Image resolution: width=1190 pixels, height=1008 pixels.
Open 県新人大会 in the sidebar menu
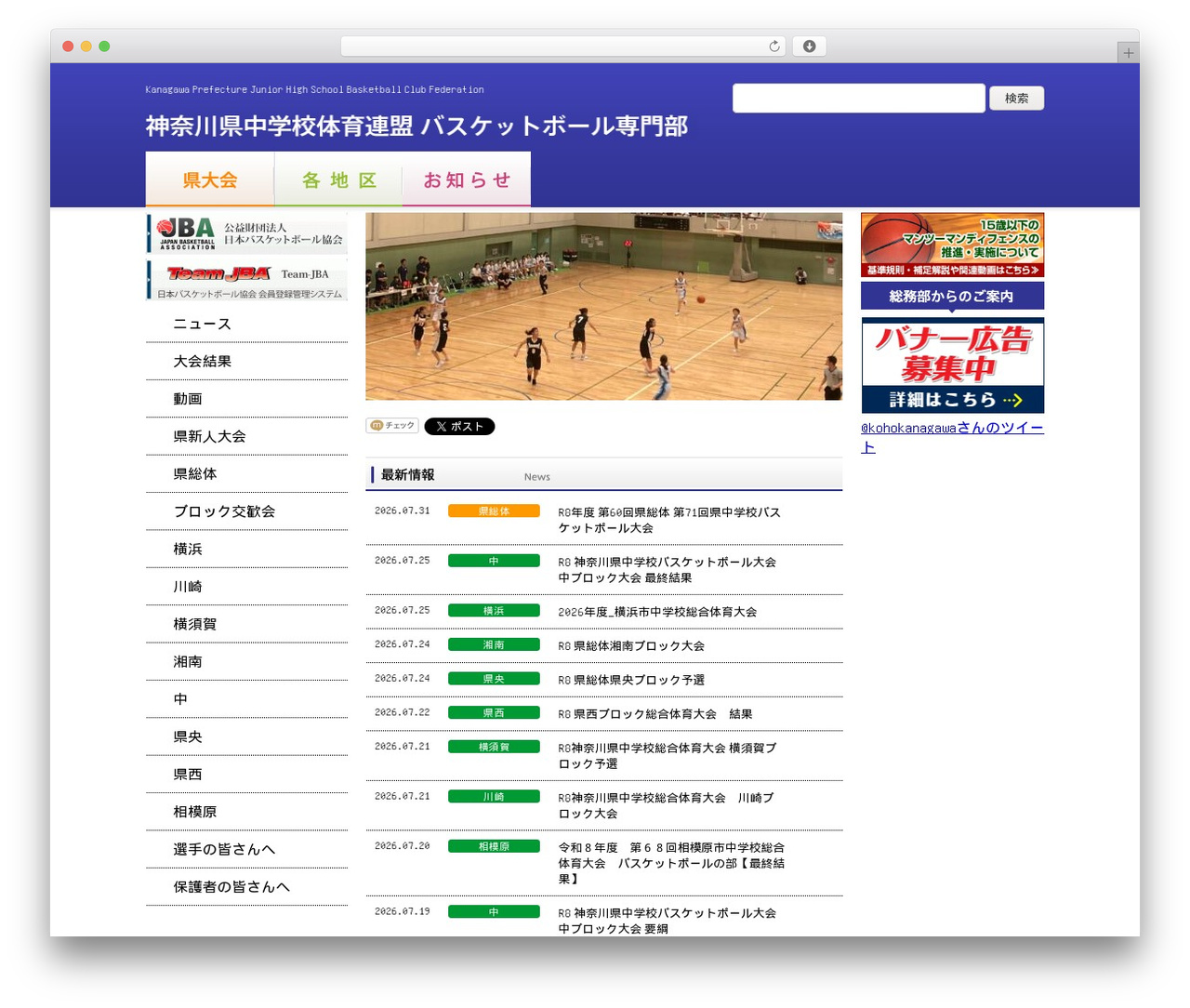[246, 437]
